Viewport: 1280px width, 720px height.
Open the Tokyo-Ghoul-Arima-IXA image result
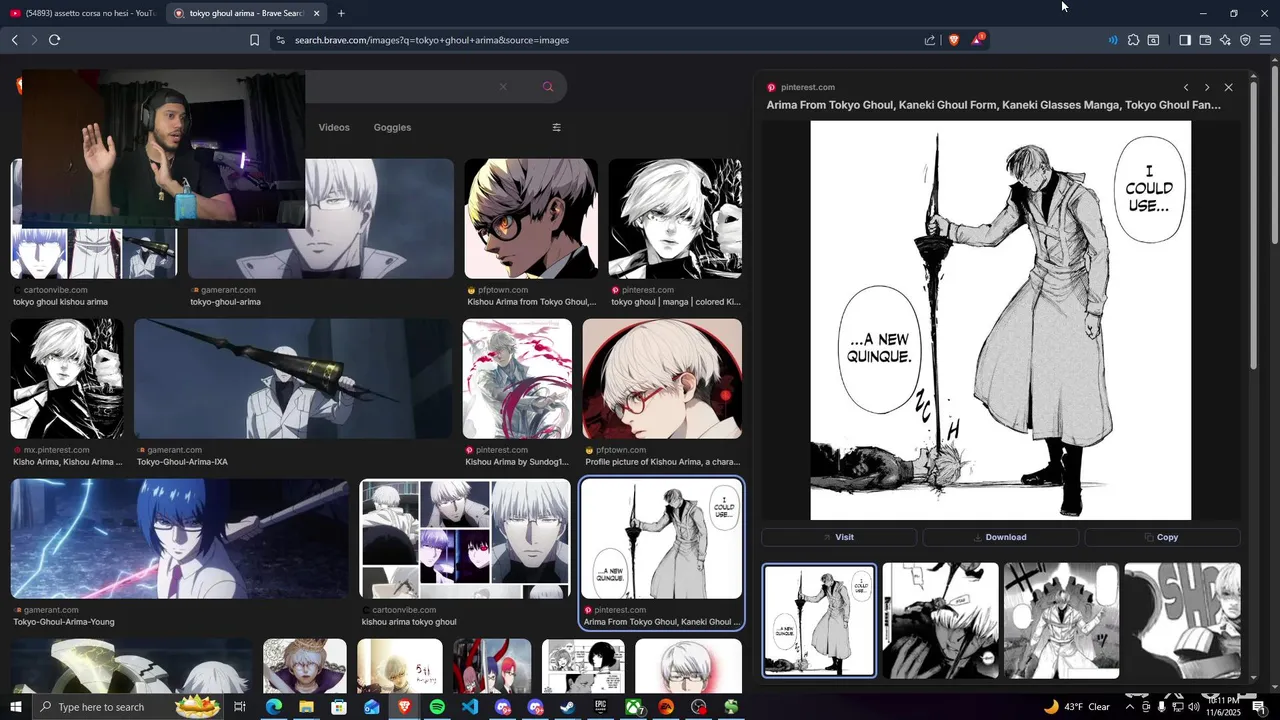pyautogui.click(x=293, y=378)
